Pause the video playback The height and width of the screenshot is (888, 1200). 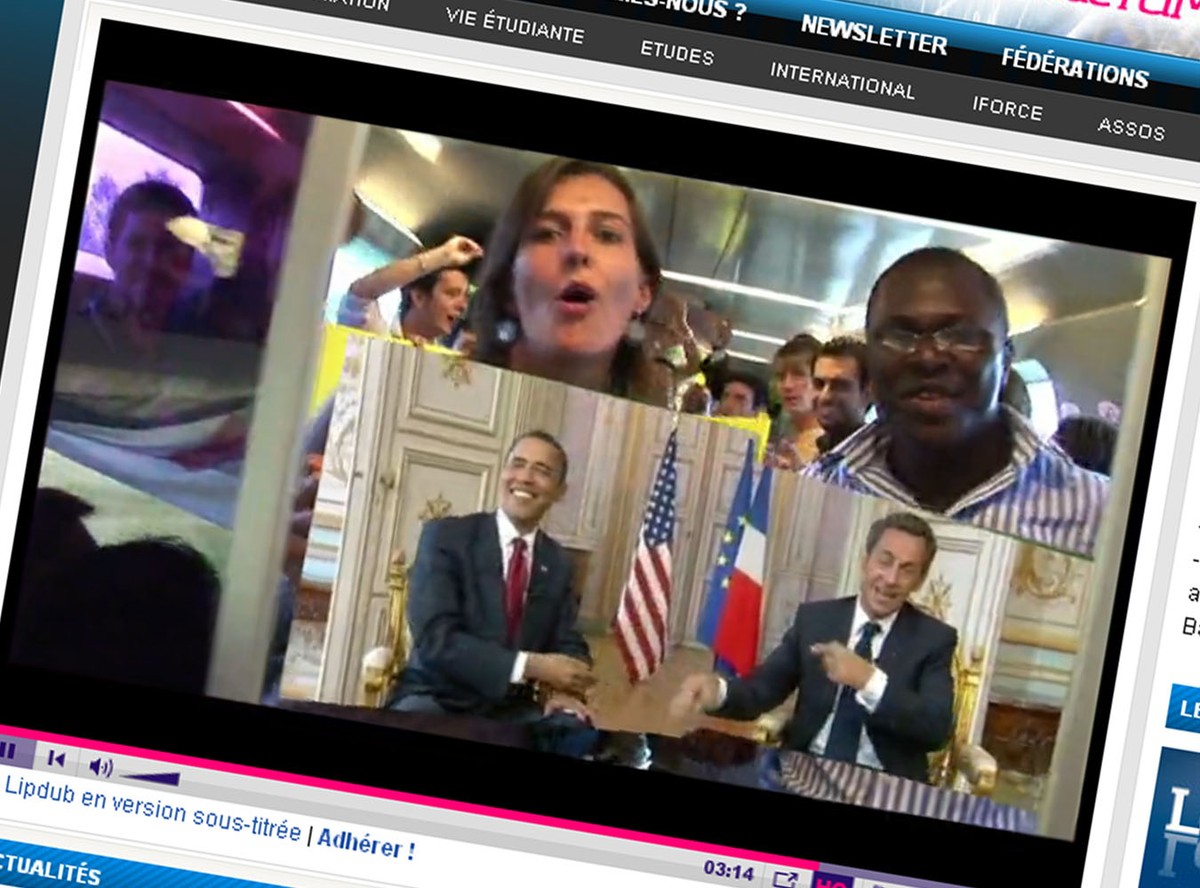tap(6, 750)
